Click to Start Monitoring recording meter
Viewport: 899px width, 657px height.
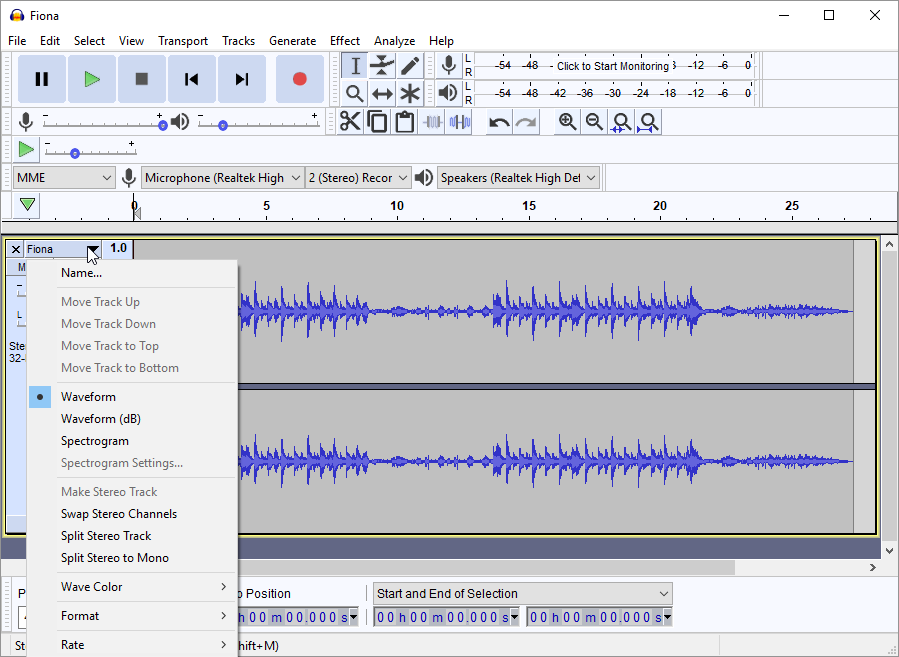pos(612,66)
